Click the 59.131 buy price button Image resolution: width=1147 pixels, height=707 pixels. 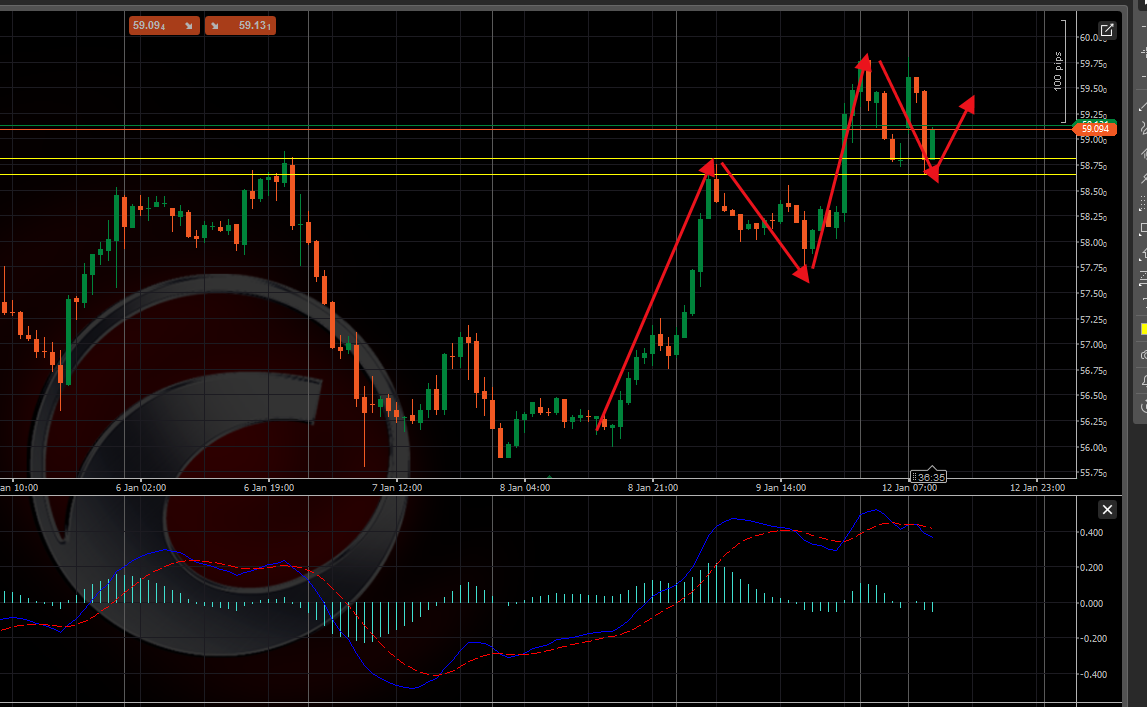[240, 26]
